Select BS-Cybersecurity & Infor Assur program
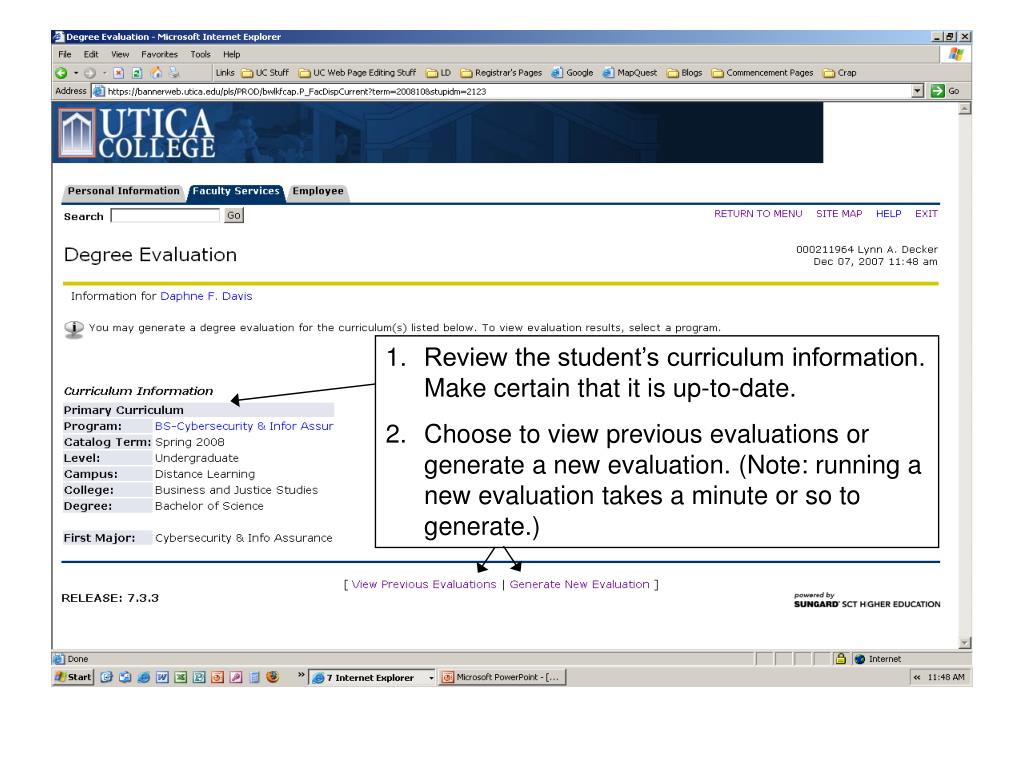The image size is (1024, 768). (x=244, y=426)
